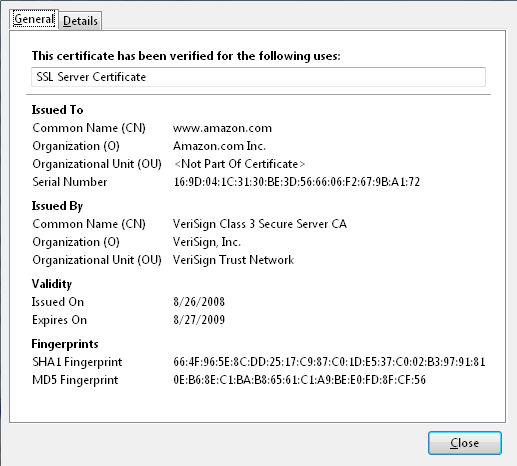Click the serial number value
Image resolution: width=517 pixels, height=466 pixels.
pyautogui.click(x=297, y=182)
